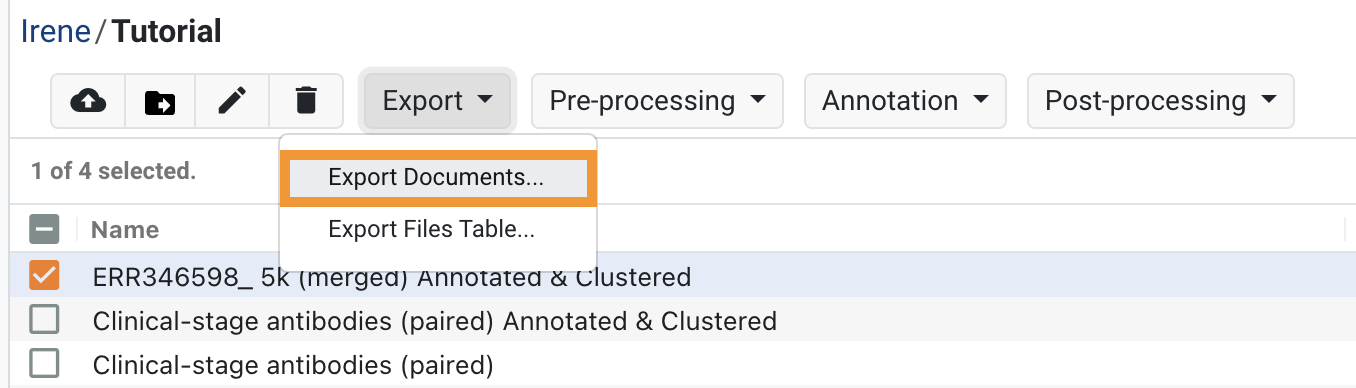Viewport: 1356px width, 388px height.
Task: Open the Clinical-stage antibodies (paired) file
Action: pyautogui.click(x=293, y=364)
